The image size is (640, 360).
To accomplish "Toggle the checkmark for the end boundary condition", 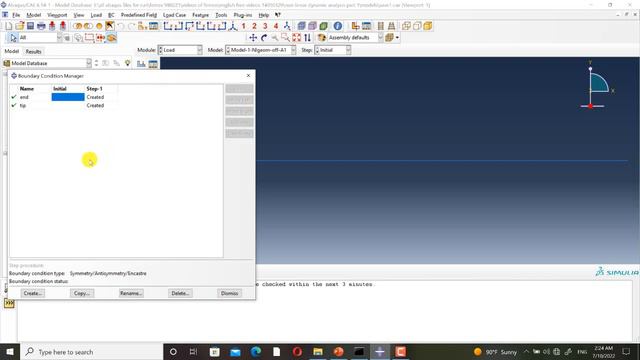I will [x=14, y=97].
